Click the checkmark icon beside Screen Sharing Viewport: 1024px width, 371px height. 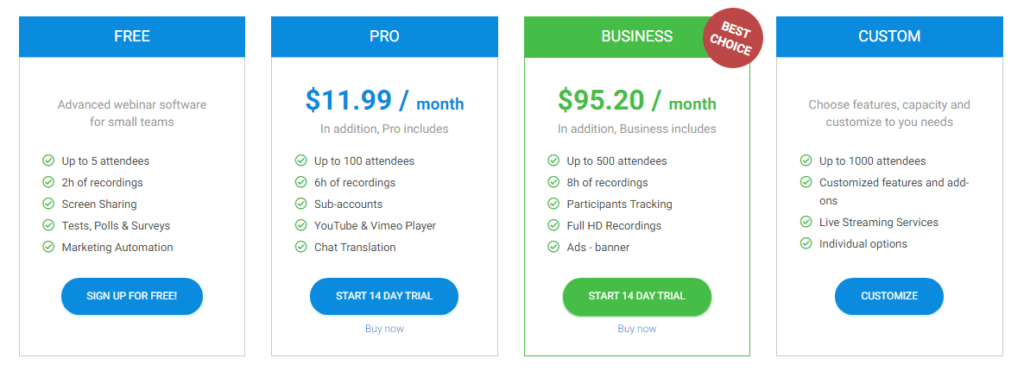pyautogui.click(x=48, y=203)
